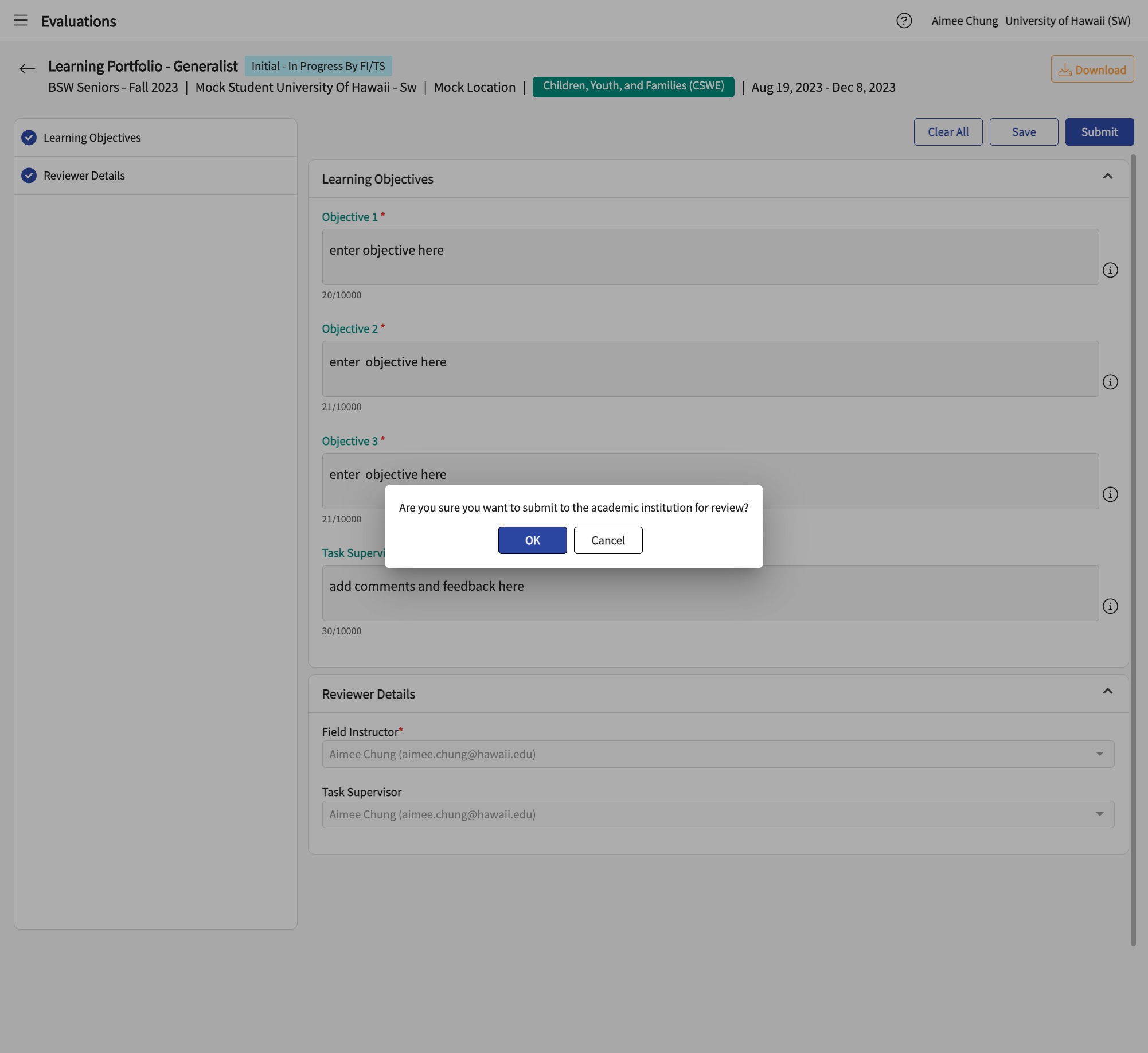Click info icon beside Objective 2
The height and width of the screenshot is (1053, 1148).
click(1110, 382)
